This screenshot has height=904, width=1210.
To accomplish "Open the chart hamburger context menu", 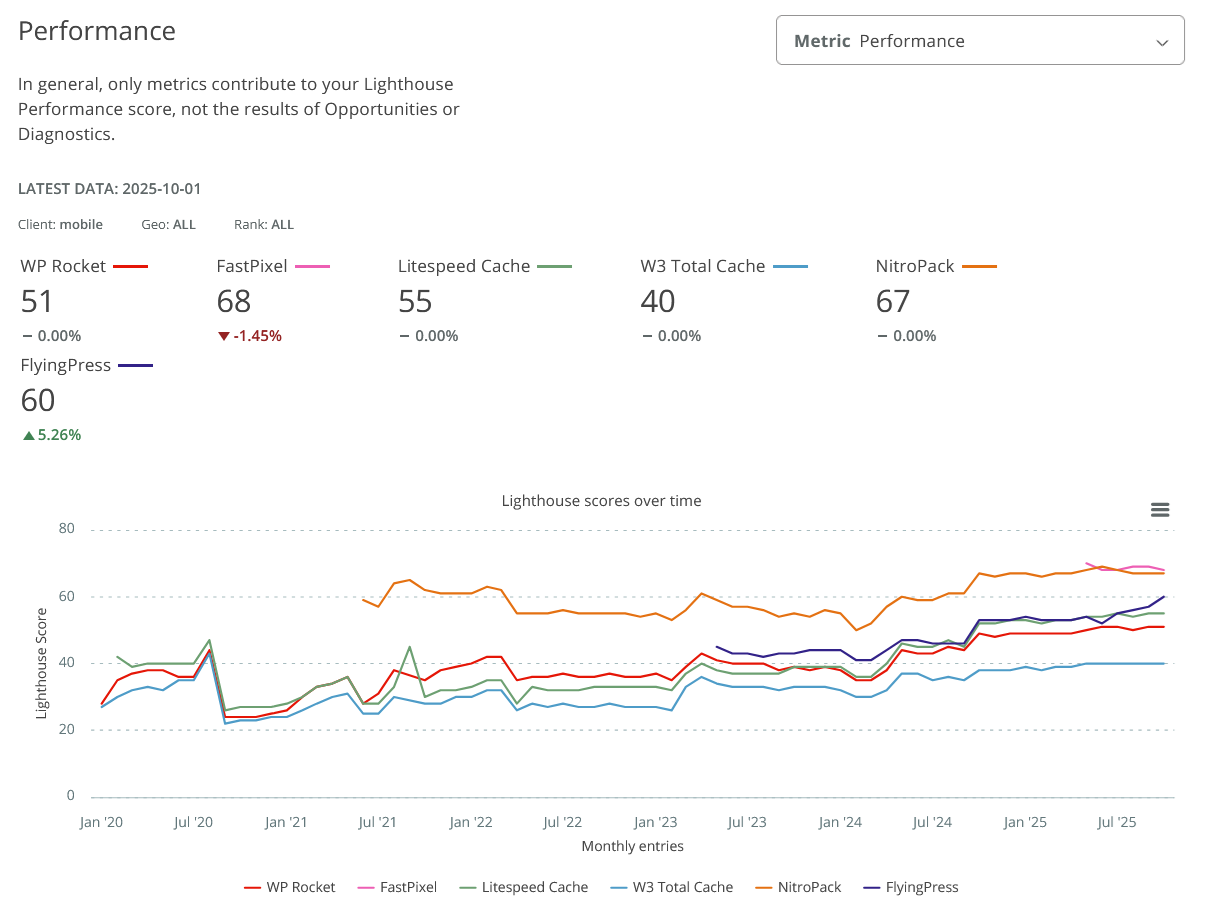I will coord(1160,510).
